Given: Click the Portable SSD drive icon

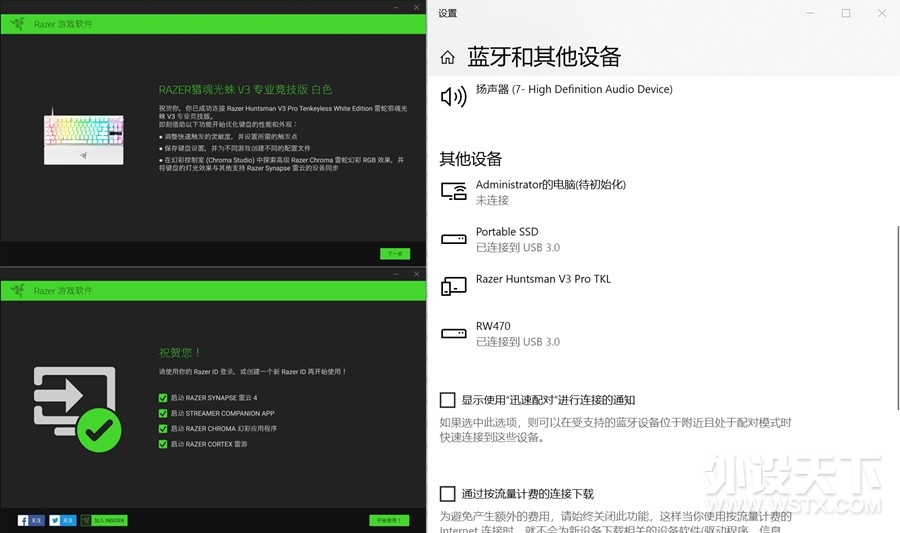Looking at the screenshot, I should click(x=453, y=239).
